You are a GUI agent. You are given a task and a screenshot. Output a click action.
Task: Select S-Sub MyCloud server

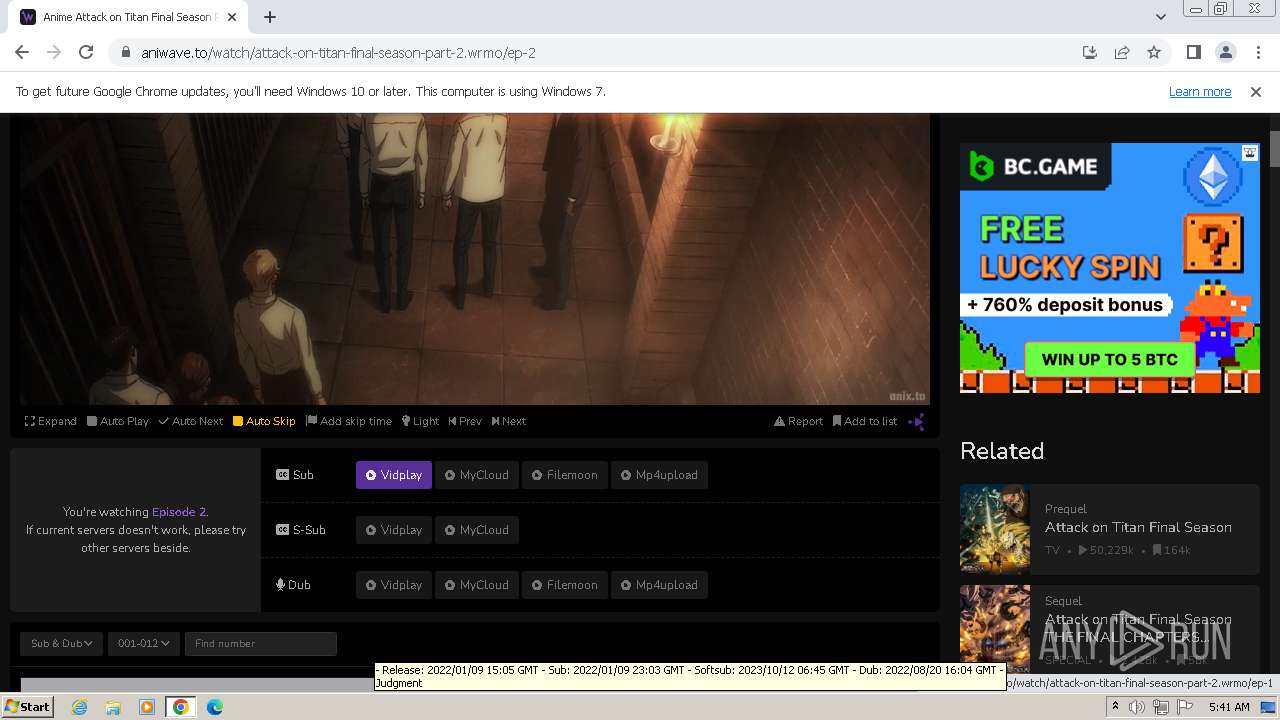(x=477, y=530)
